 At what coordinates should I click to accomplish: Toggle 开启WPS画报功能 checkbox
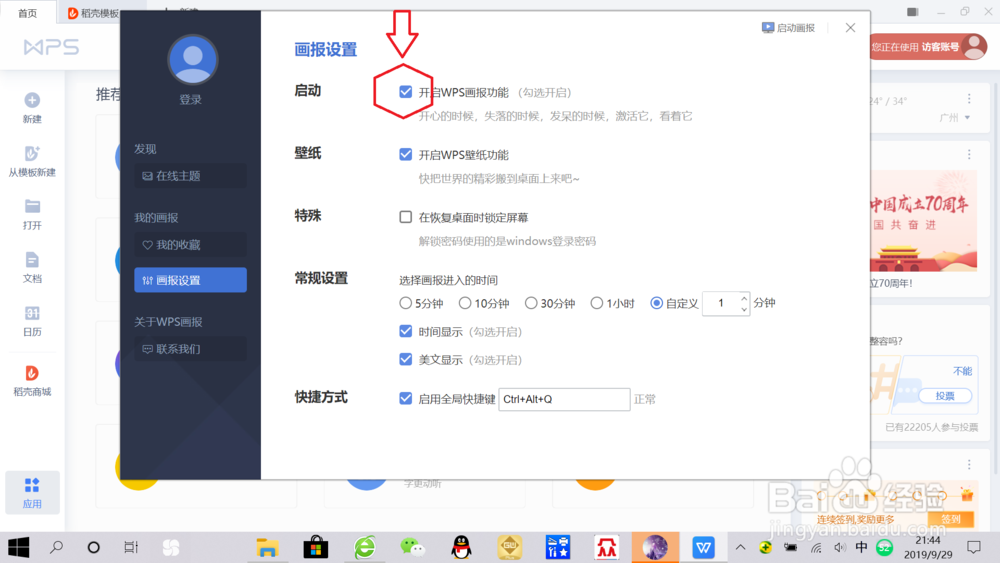[x=406, y=92]
